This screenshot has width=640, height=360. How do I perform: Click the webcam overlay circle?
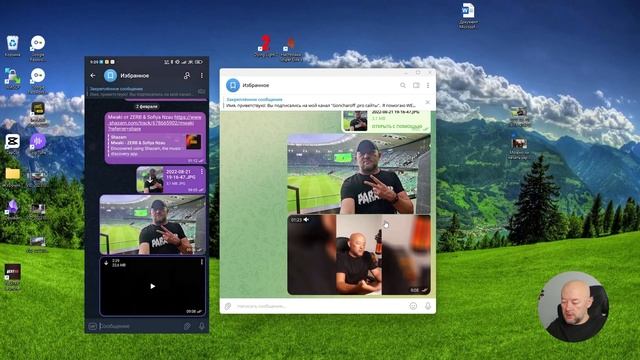(x=573, y=306)
